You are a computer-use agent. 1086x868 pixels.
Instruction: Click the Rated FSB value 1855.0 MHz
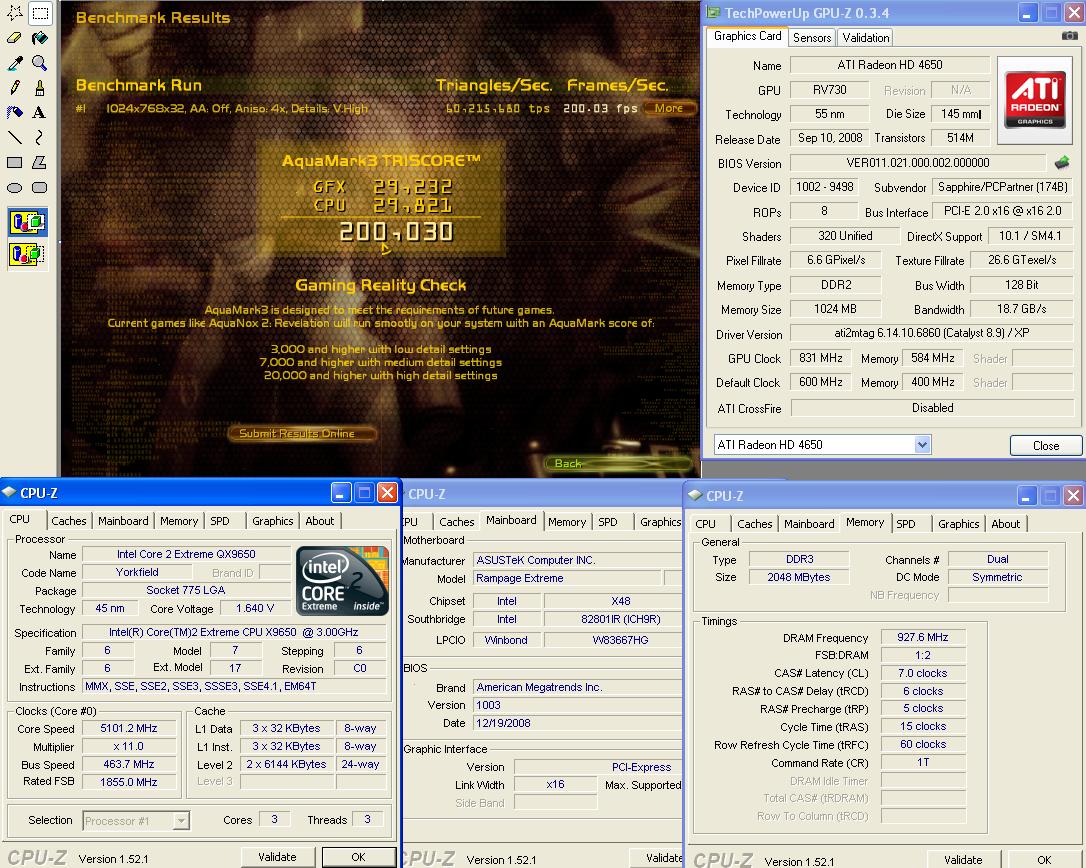point(128,782)
